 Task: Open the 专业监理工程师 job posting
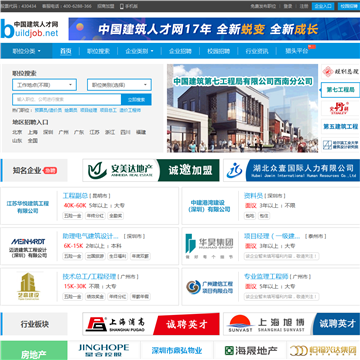coord(266,276)
